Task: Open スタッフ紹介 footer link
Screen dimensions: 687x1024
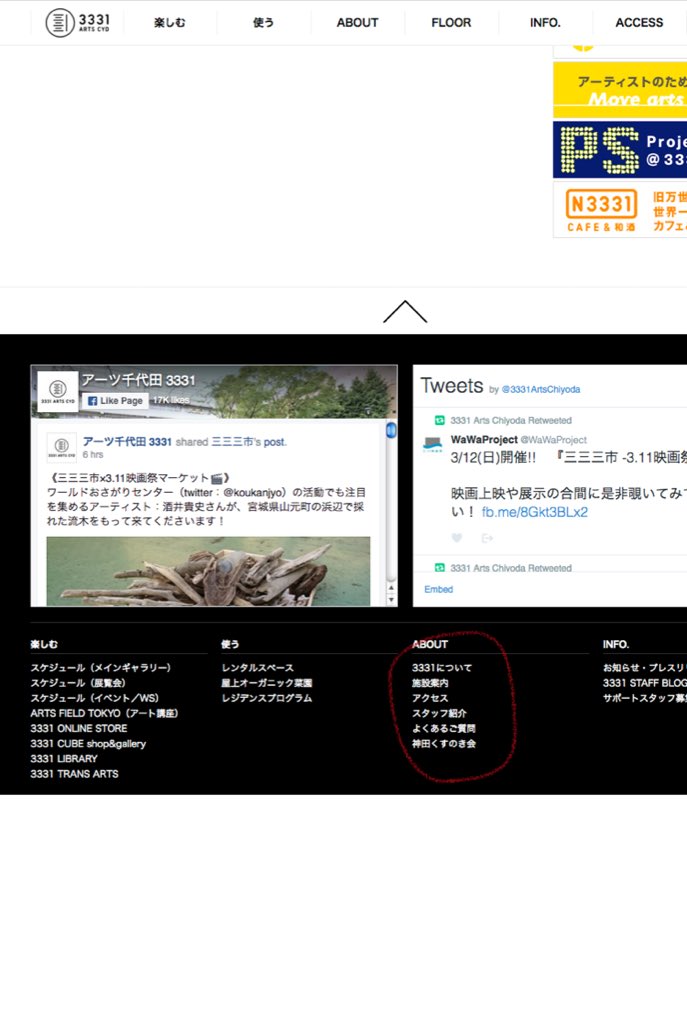Action: pyautogui.click(x=439, y=713)
